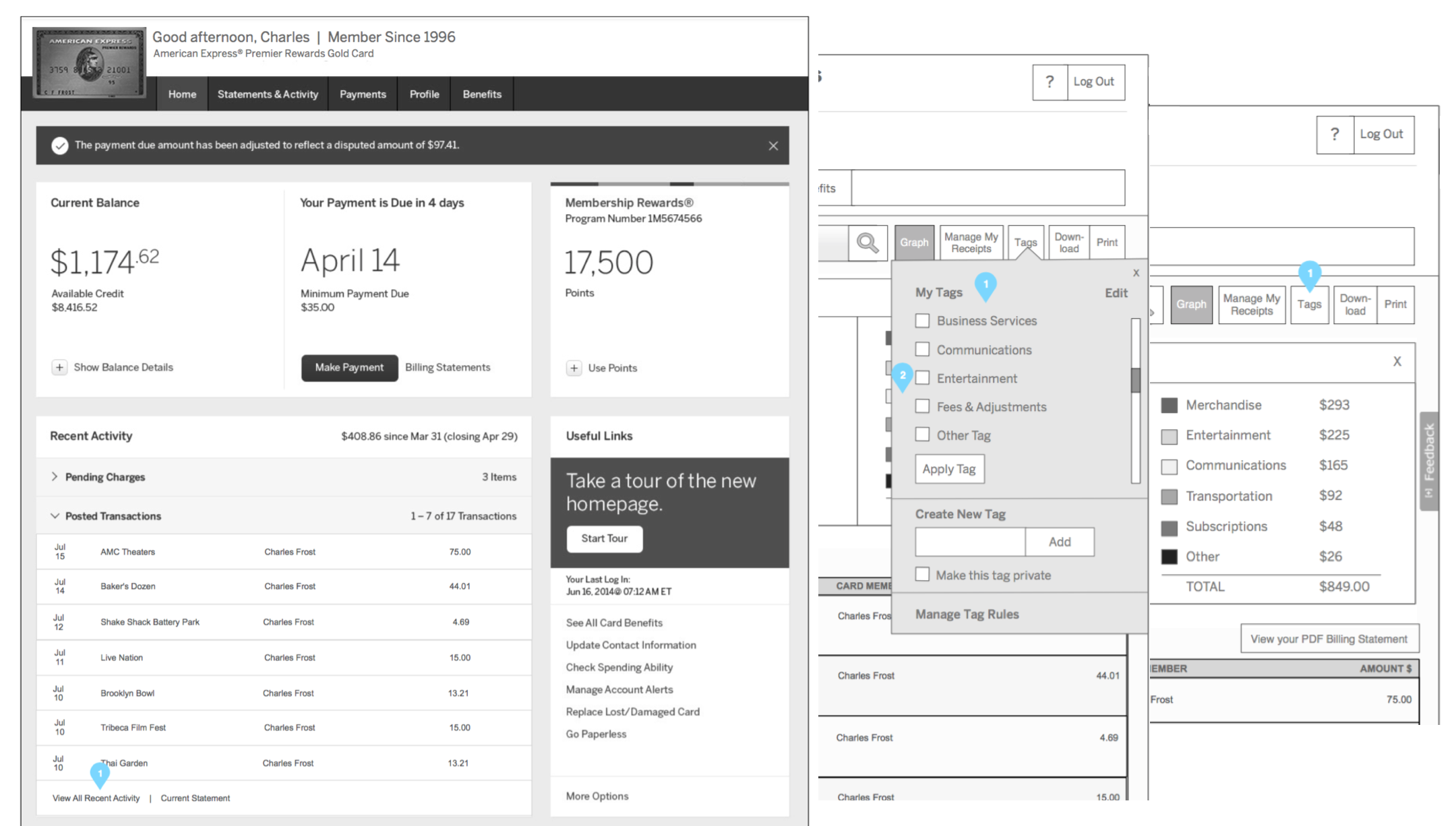Viewport: 1456px width, 826px height.
Task: Open Check Spending Ability link
Action: coord(619,667)
